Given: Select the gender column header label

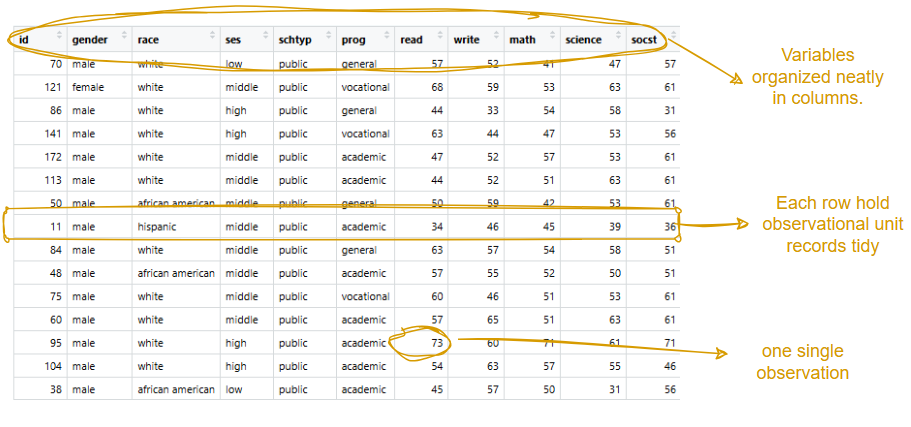Looking at the screenshot, I should click(x=90, y=40).
